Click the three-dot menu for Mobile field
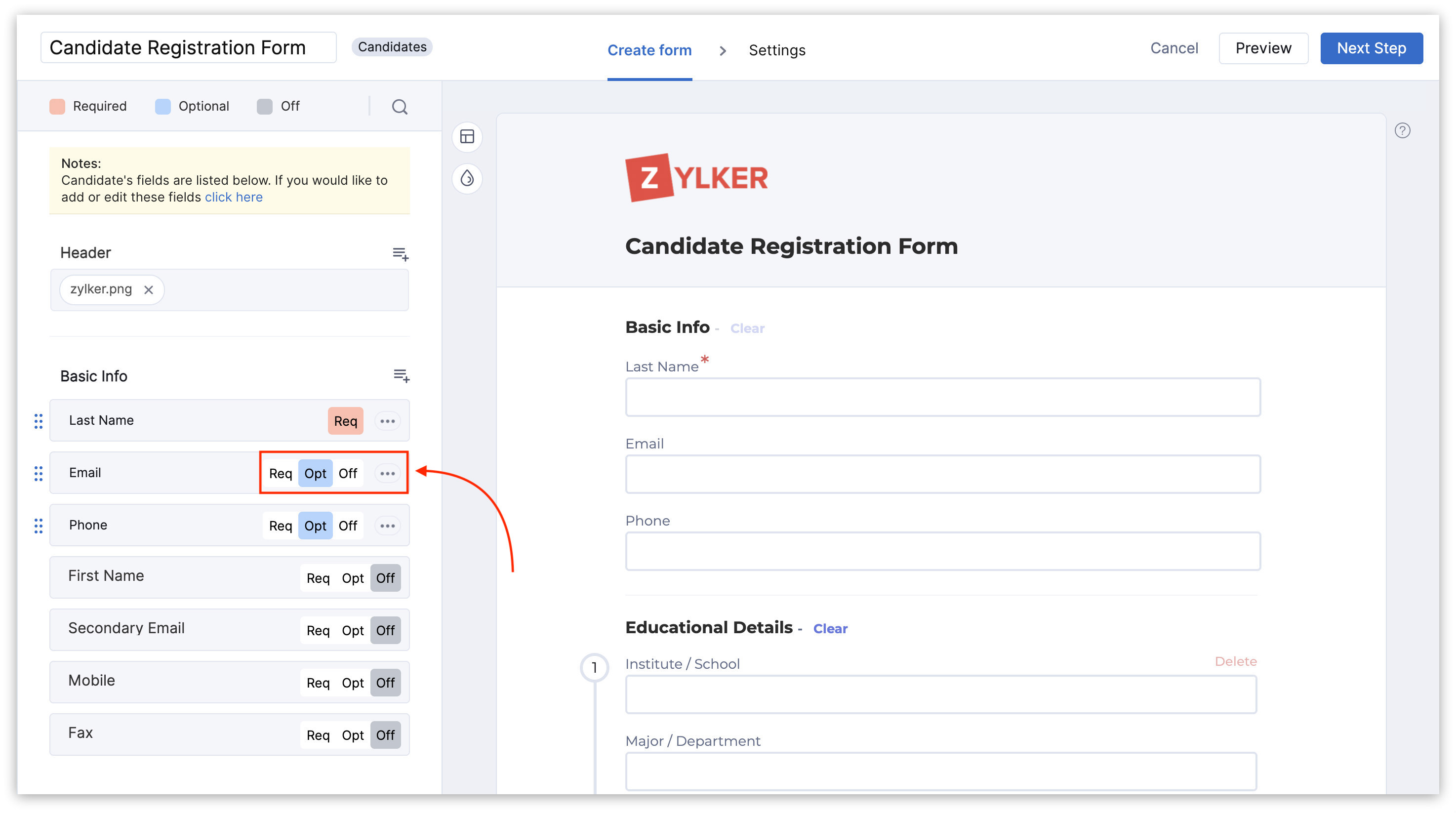Viewport: 1456px width, 813px height. (x=388, y=682)
